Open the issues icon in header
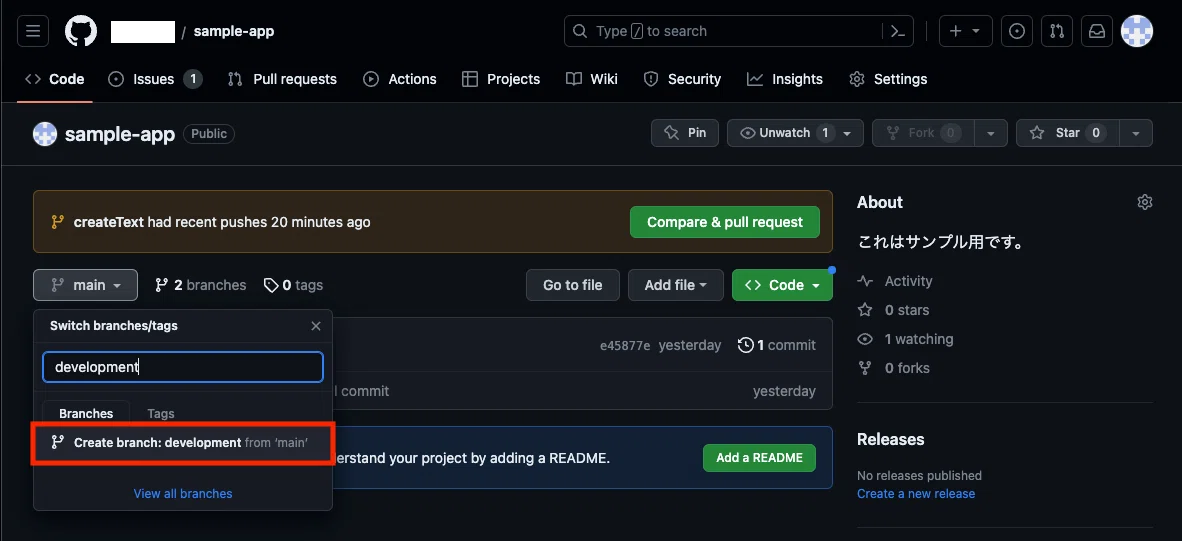Viewport: 1182px width, 541px height. (x=1017, y=31)
